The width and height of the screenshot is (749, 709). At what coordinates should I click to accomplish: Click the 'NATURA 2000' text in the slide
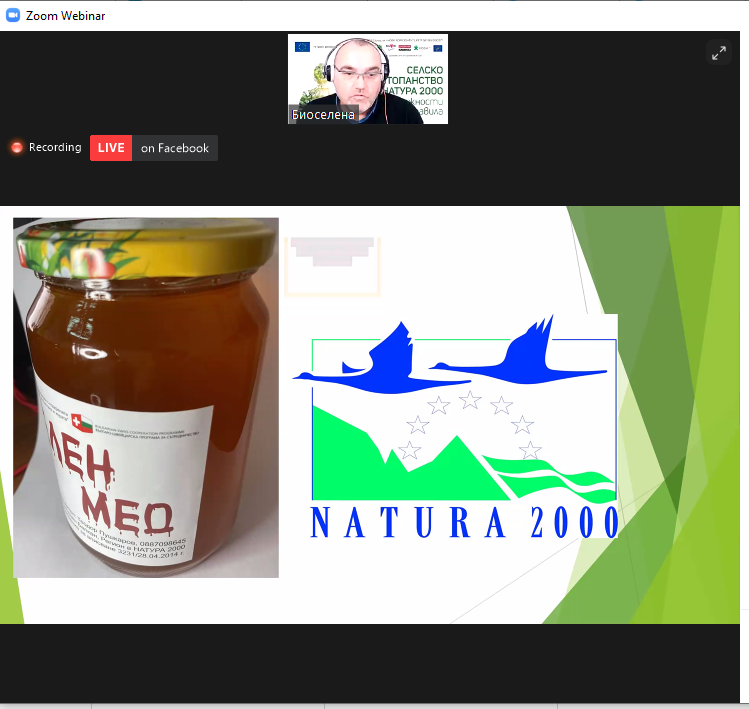(465, 523)
